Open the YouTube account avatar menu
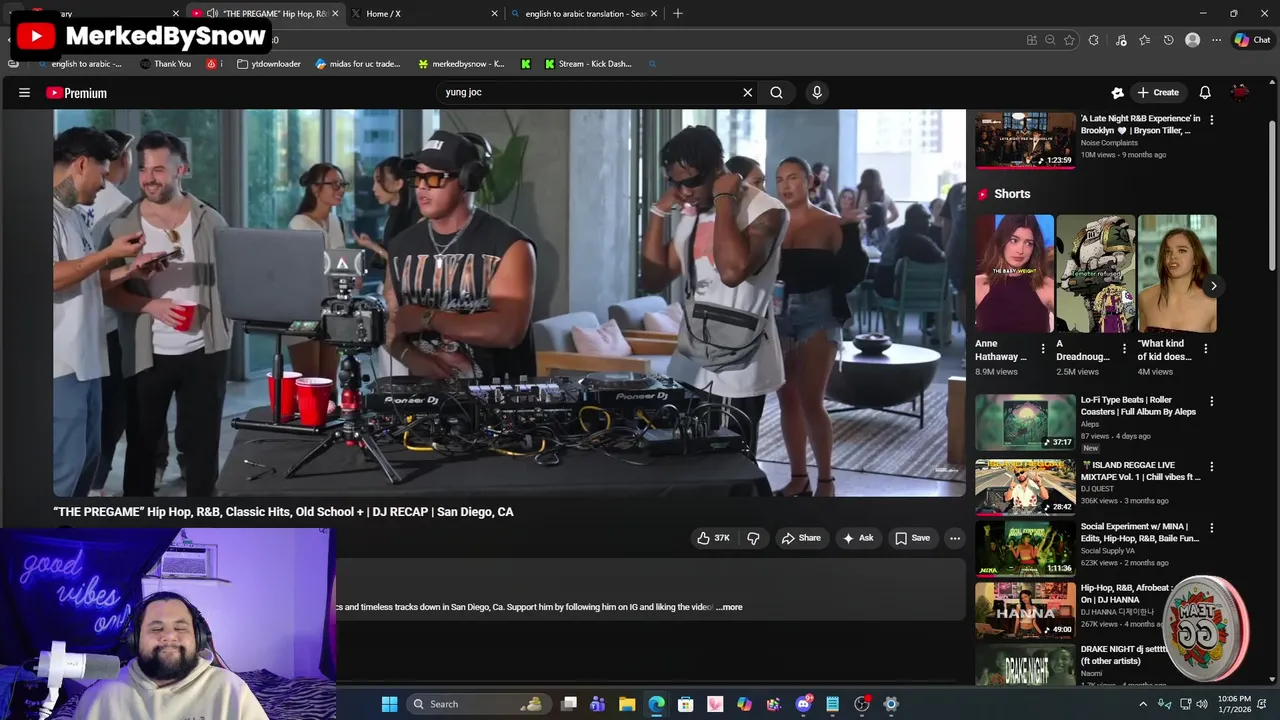1280x720 pixels. coord(1240,93)
